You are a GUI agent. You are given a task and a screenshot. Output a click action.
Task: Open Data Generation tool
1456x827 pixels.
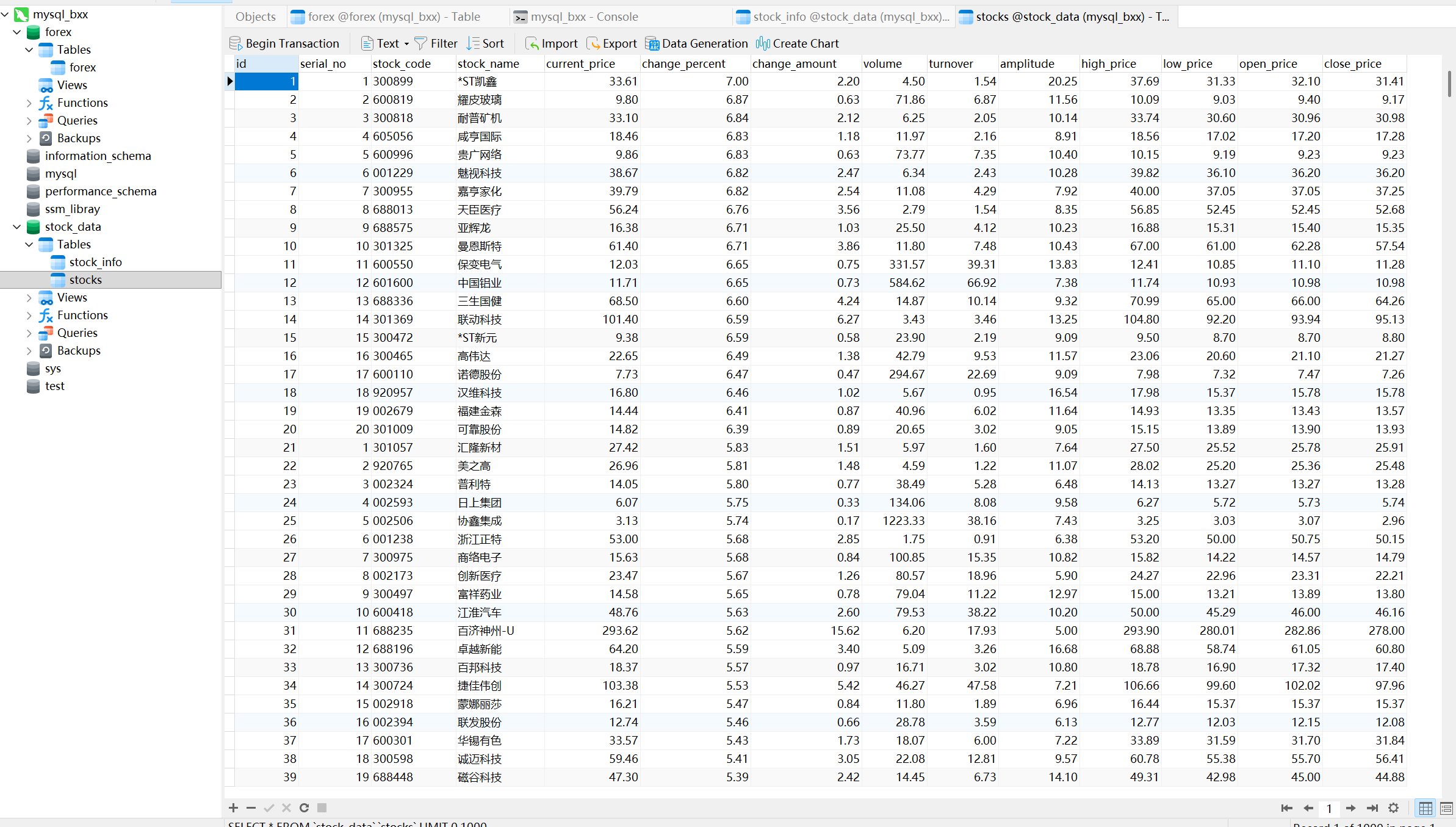(697, 43)
